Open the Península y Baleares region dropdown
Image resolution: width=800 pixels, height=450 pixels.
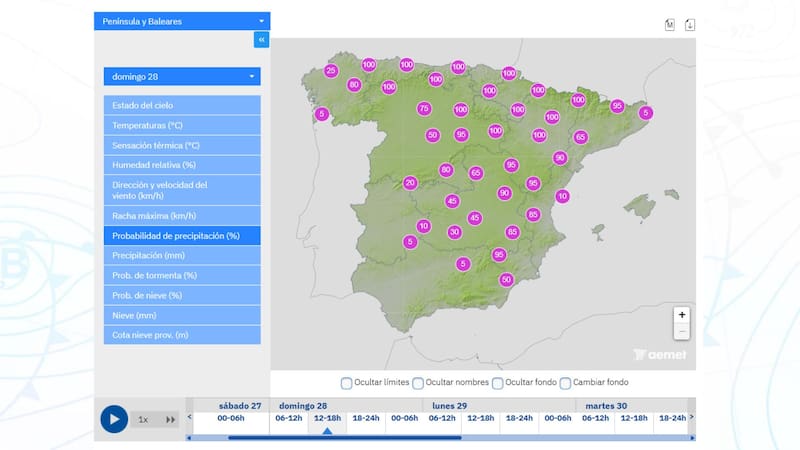pyautogui.click(x=182, y=21)
